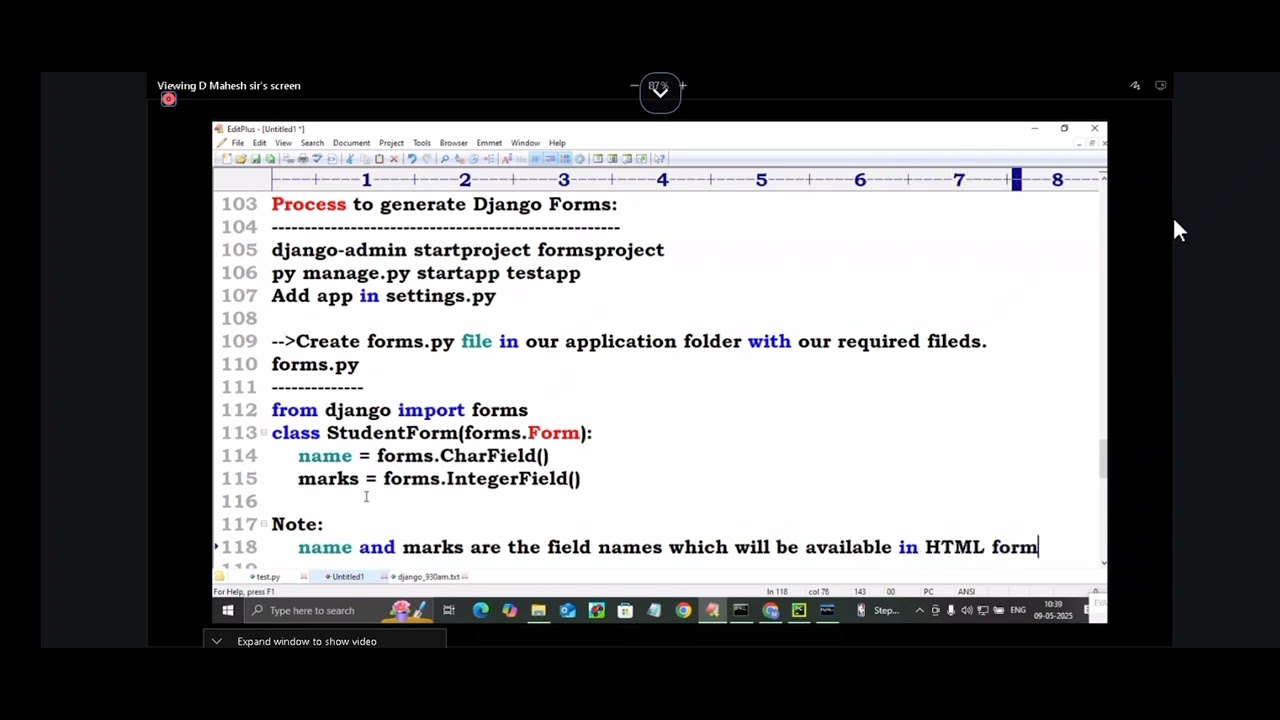Open File Explorer from the taskbar
This screenshot has height=720, width=1280.
click(x=539, y=611)
